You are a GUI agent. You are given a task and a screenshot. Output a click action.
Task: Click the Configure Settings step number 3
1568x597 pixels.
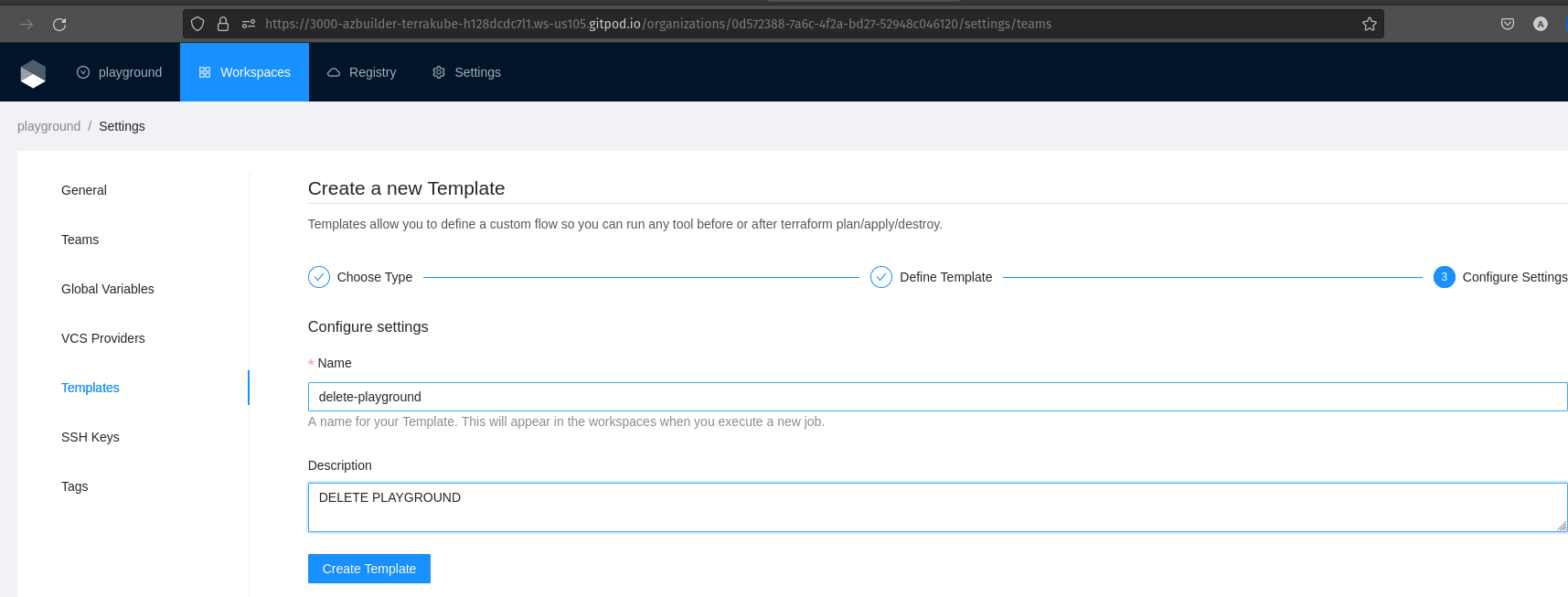(1445, 277)
